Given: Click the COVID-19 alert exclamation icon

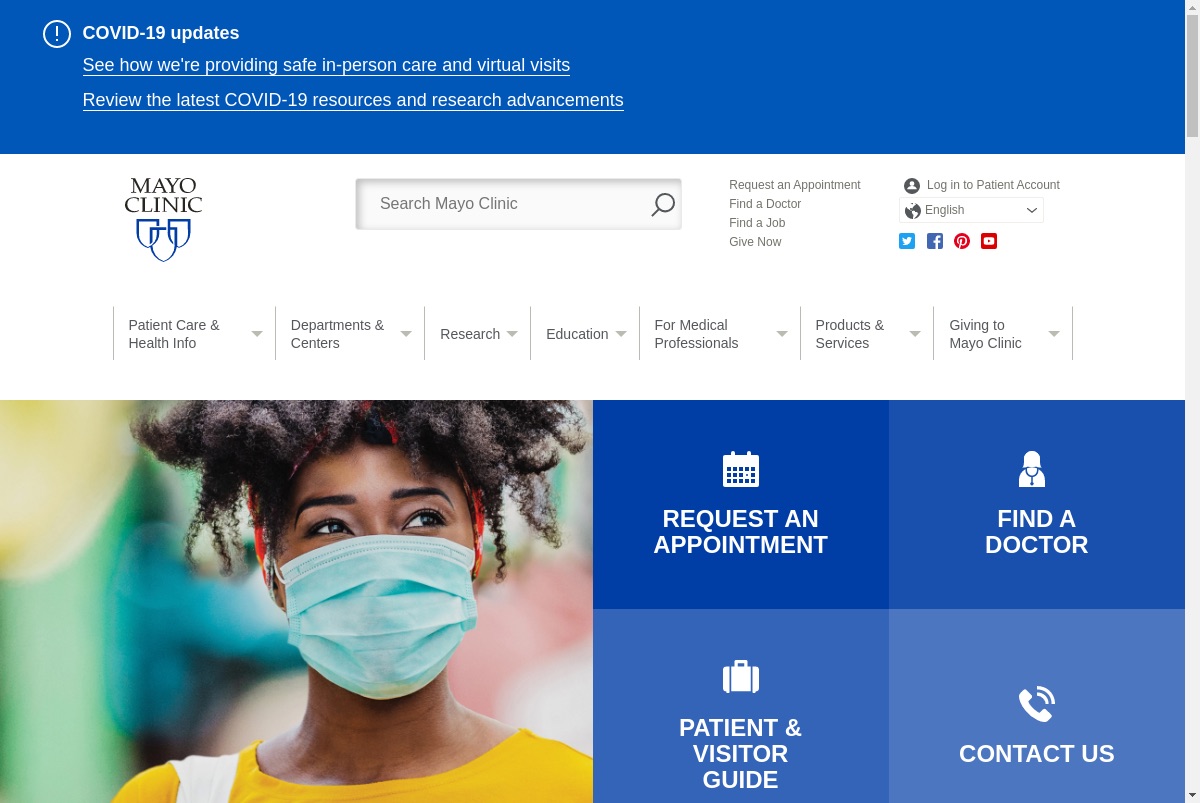Looking at the screenshot, I should click(57, 34).
